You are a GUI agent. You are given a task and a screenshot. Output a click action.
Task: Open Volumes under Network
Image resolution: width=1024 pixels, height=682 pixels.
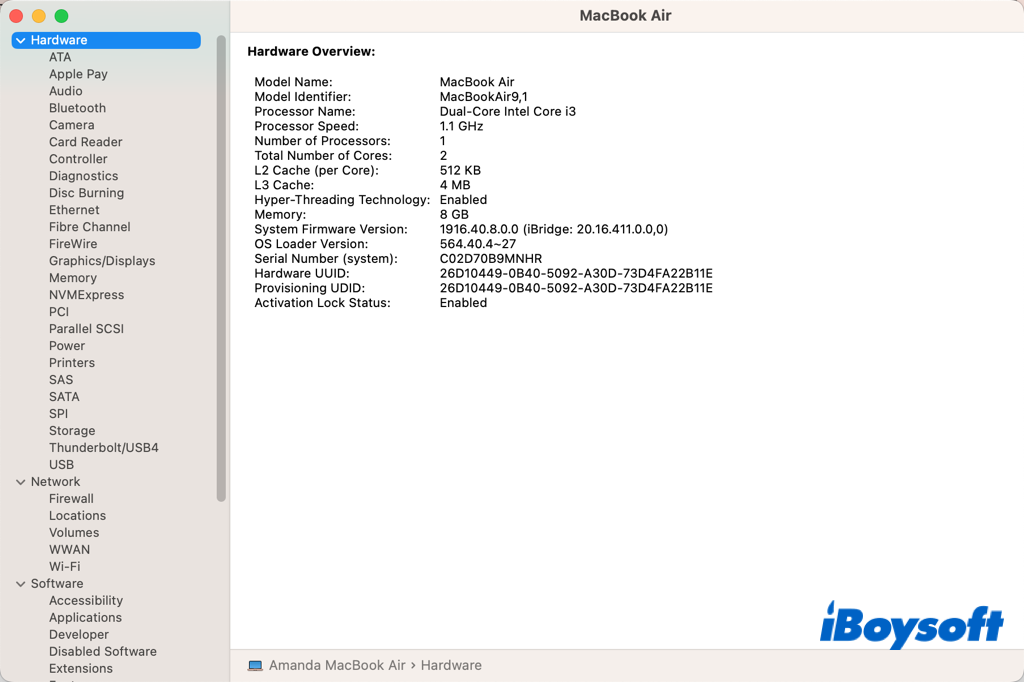(74, 533)
